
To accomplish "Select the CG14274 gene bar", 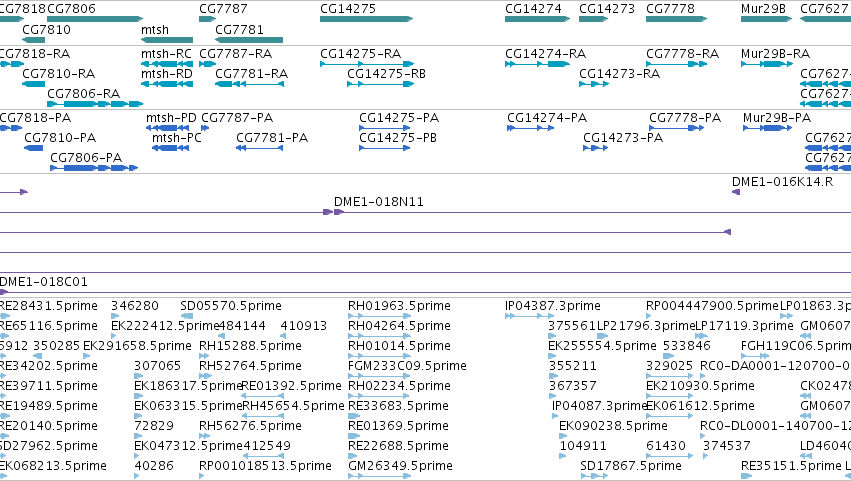I will (537, 19).
